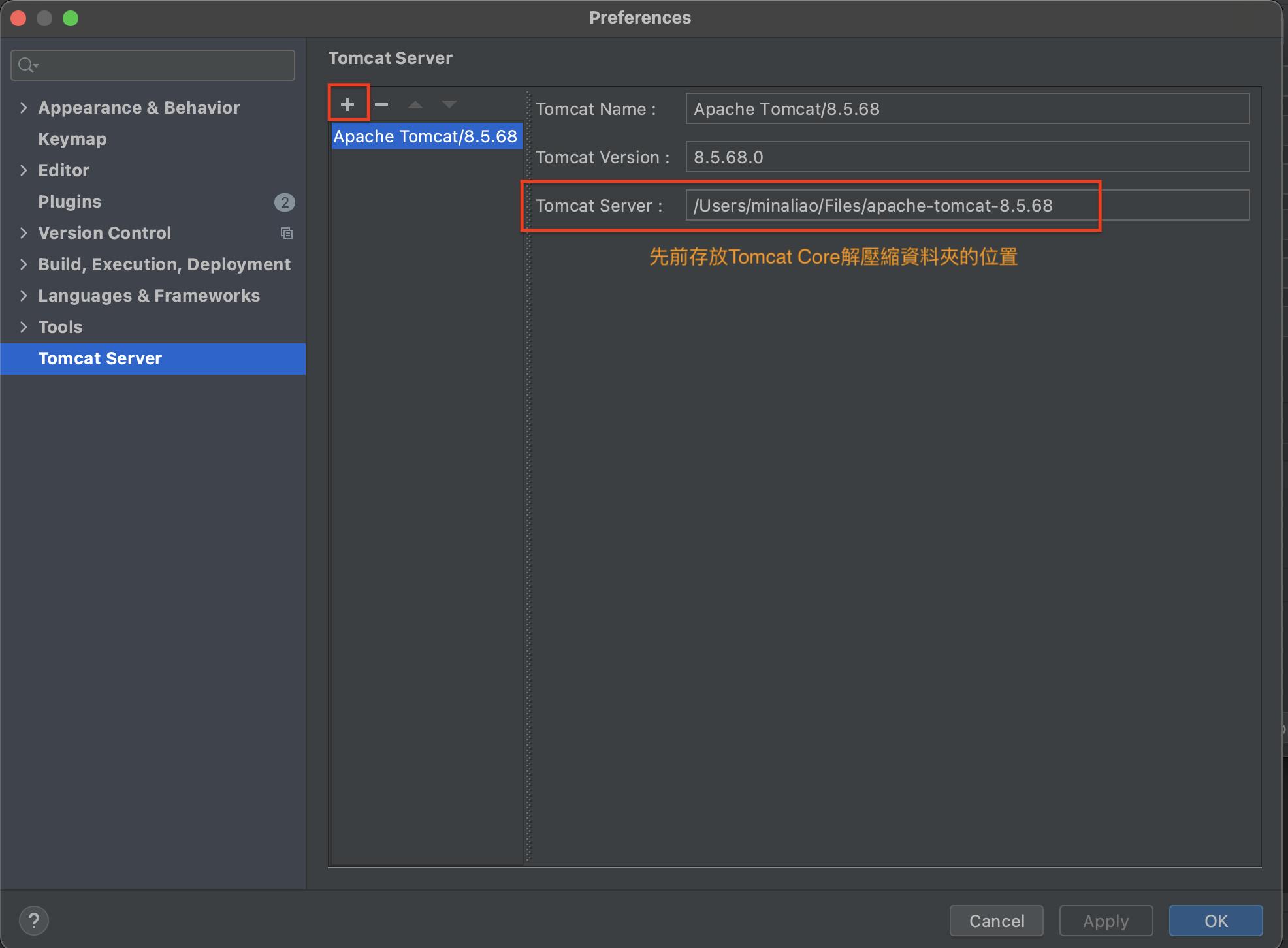Click the Tomcat Server page heading
This screenshot has height=948, width=1288.
point(390,58)
